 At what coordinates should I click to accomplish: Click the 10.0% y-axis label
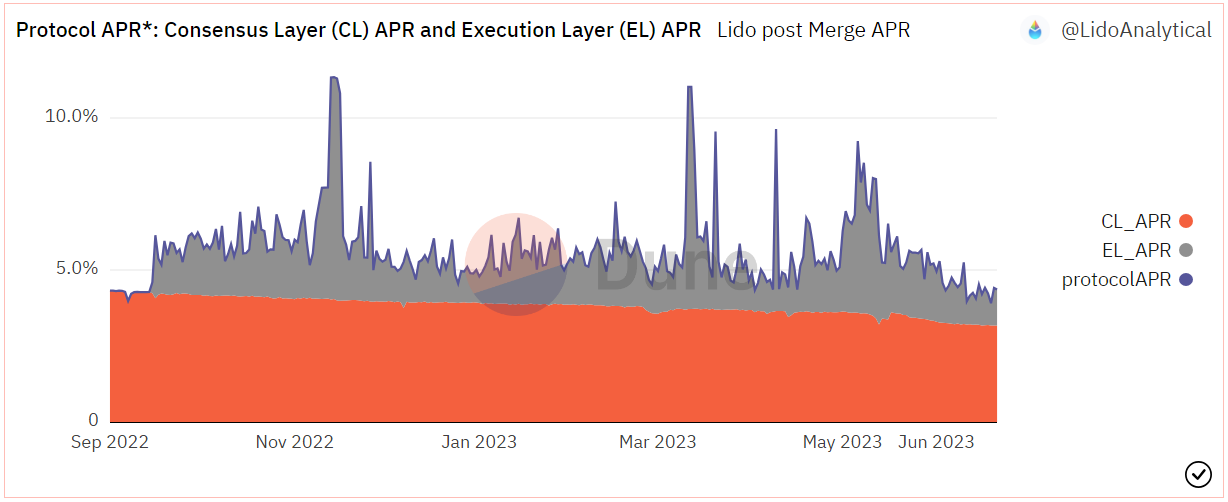click(71, 116)
